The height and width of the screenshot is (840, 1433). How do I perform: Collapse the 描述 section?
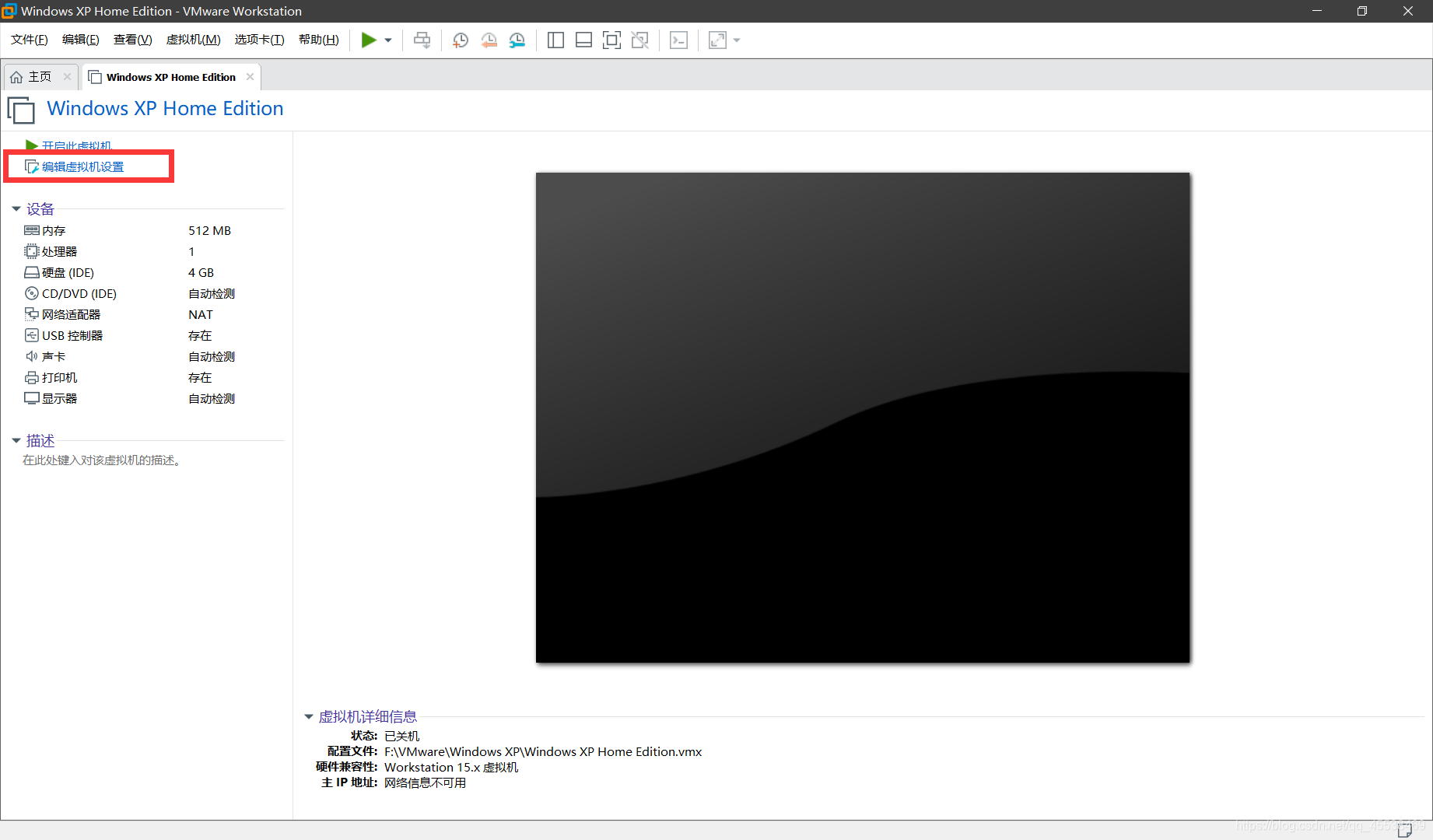coord(16,440)
